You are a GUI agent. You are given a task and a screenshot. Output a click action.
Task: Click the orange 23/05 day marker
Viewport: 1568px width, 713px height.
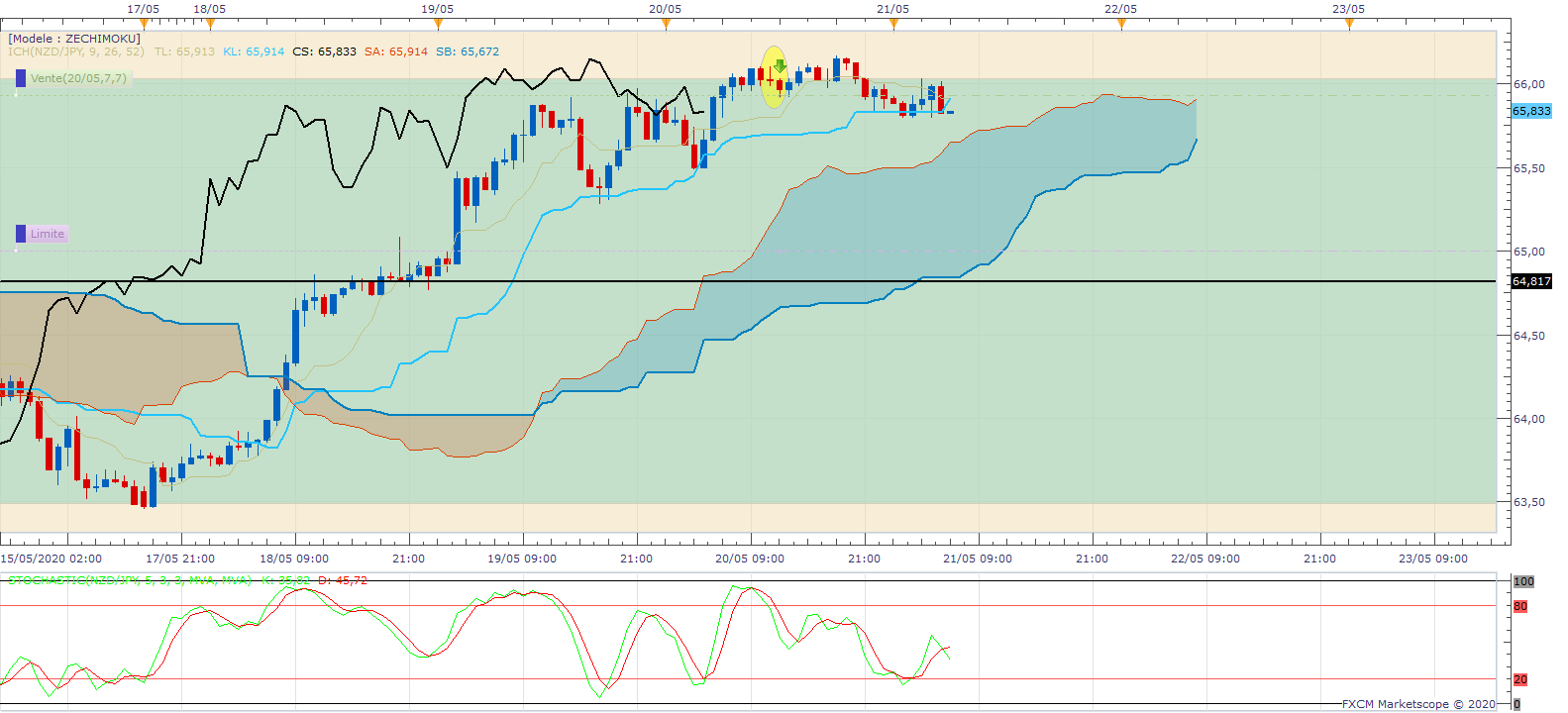(1349, 23)
